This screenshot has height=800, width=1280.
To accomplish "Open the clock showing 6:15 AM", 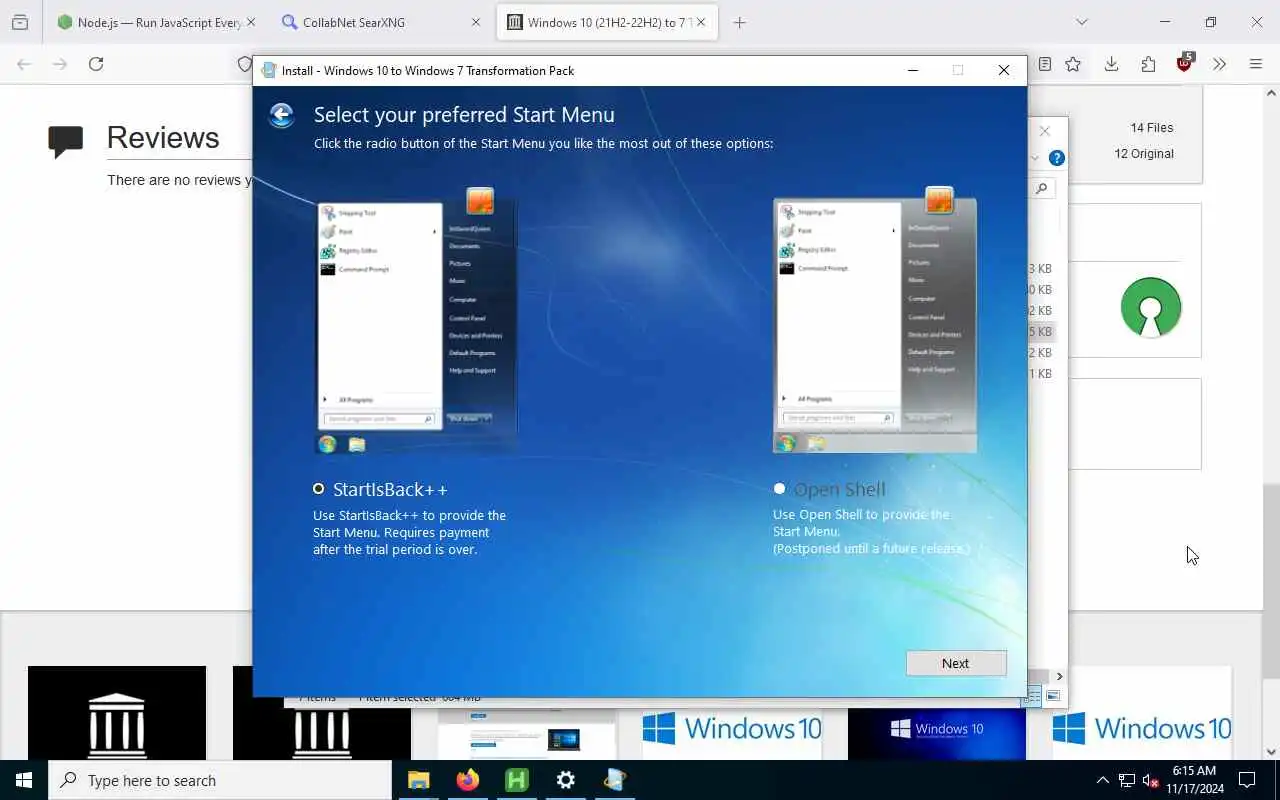I will tap(1194, 780).
